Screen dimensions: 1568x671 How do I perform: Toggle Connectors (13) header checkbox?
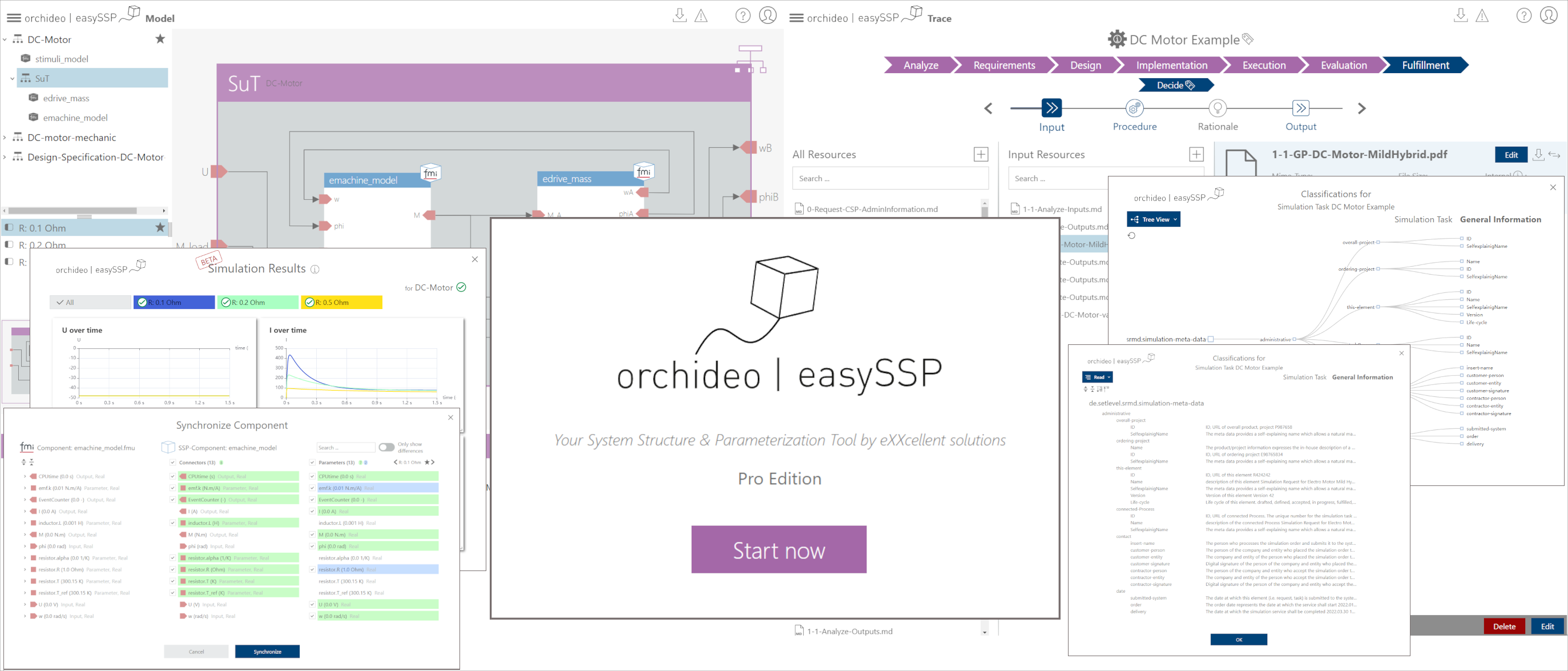(x=173, y=463)
